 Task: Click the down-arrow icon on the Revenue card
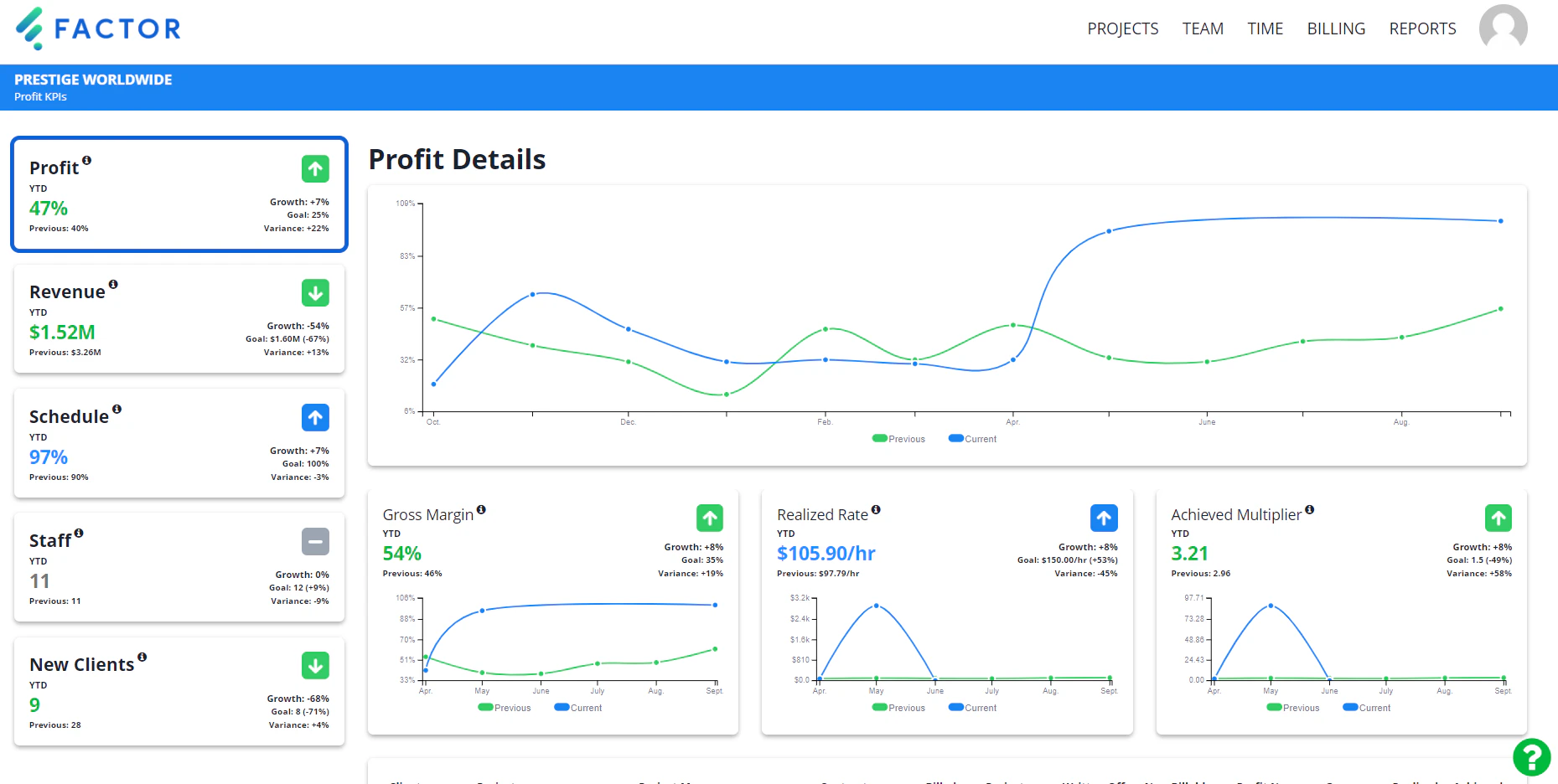pos(315,293)
